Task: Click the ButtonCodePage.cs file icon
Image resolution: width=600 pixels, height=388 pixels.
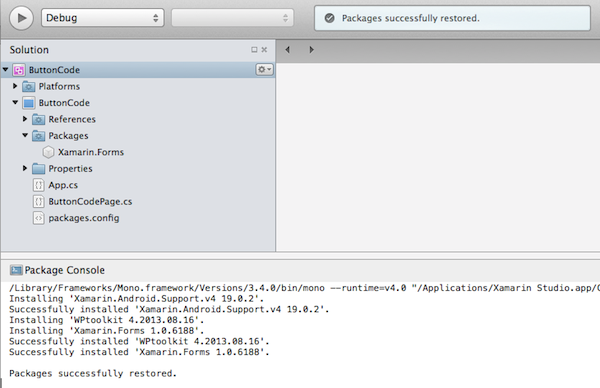Action: 38,202
